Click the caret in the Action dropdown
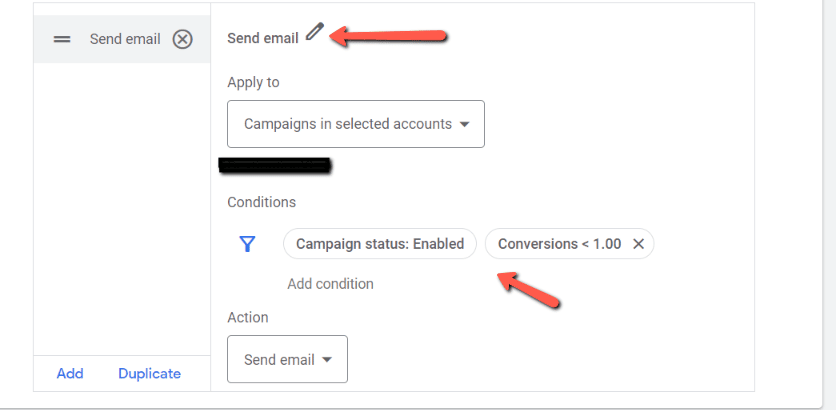The width and height of the screenshot is (836, 410). point(326,360)
